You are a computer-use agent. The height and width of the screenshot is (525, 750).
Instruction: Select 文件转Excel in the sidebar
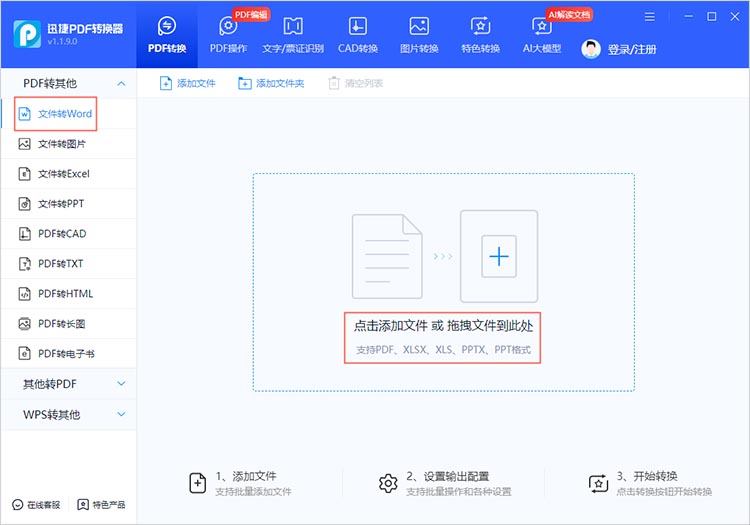click(x=68, y=174)
